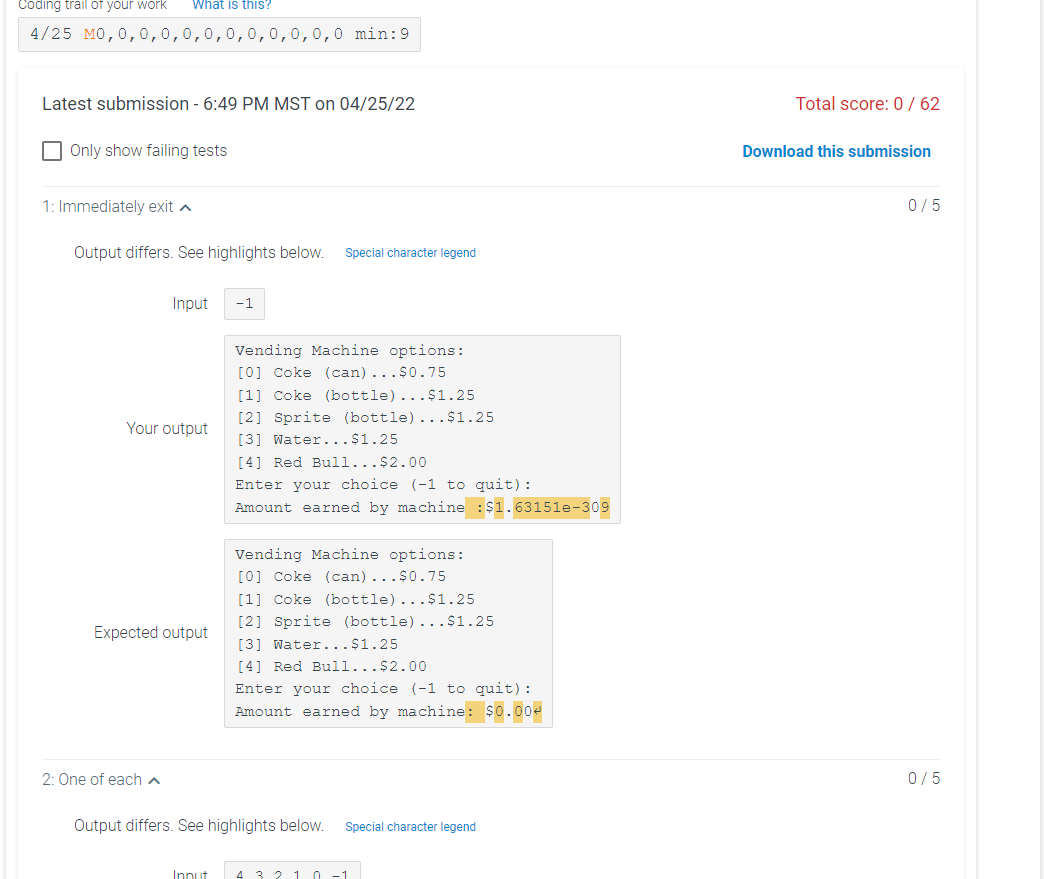Open the "What is this?" help link
Image resolution: width=1044 pixels, height=879 pixels.
click(x=231, y=6)
